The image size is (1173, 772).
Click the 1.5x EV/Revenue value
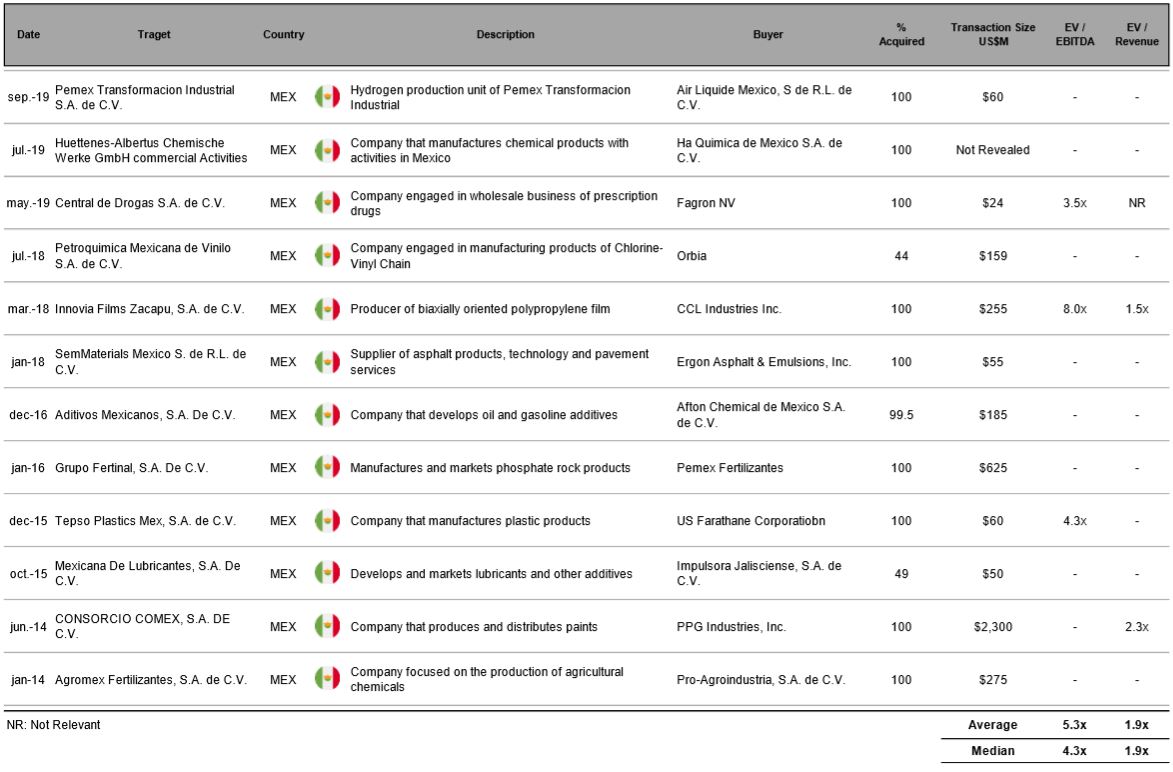[1136, 309]
